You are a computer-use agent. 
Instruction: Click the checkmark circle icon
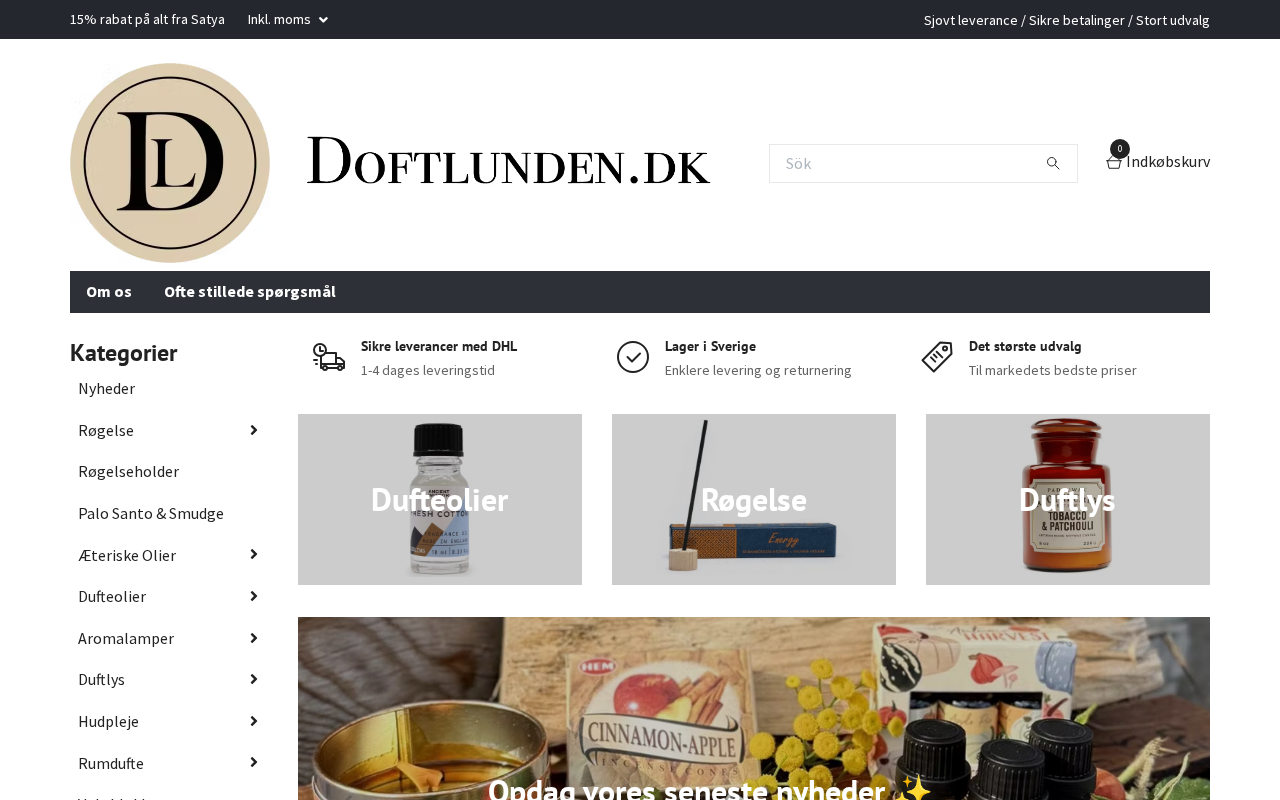tap(633, 357)
